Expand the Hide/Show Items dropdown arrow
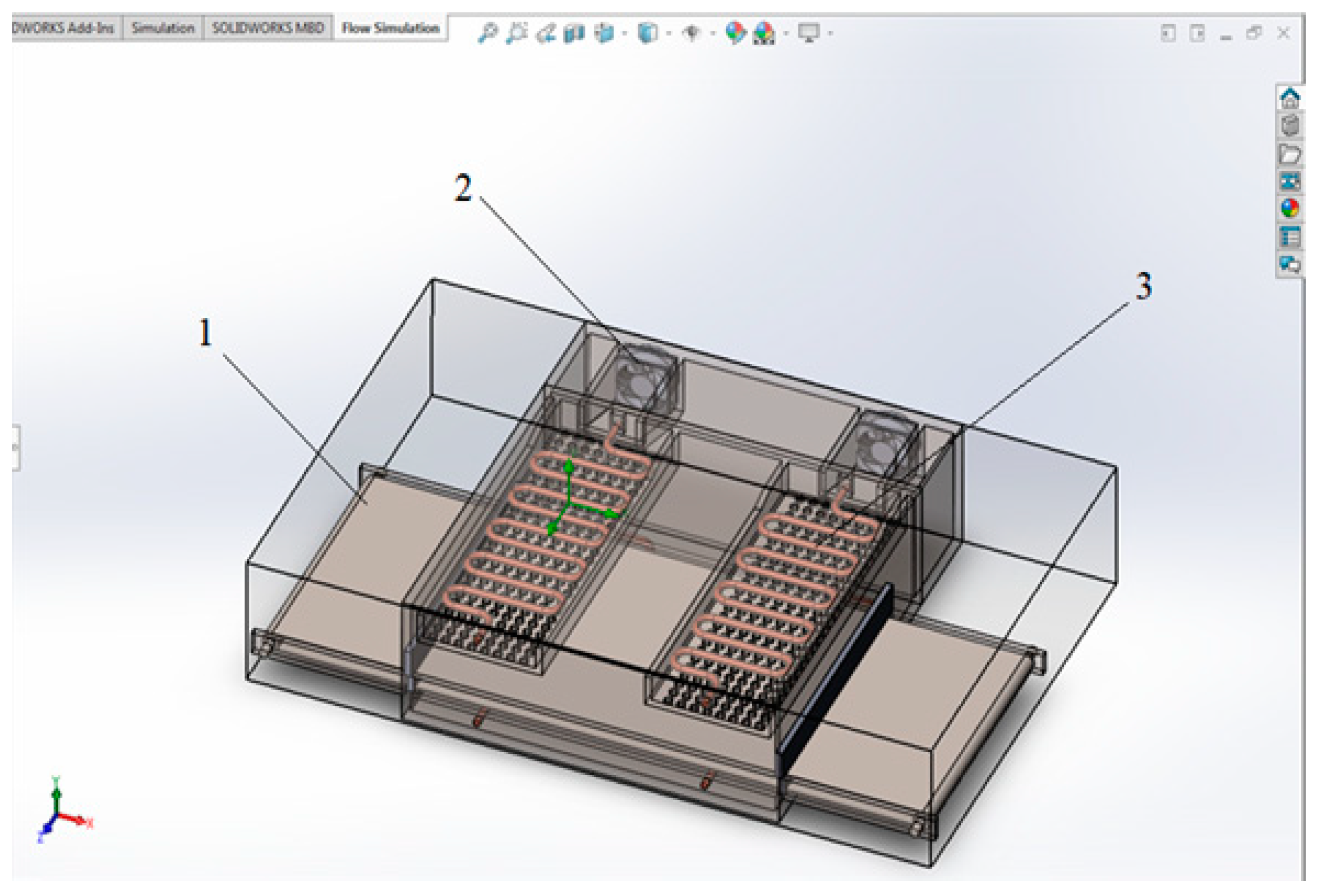Image resolution: width=1322 pixels, height=896 pixels. pos(713,34)
